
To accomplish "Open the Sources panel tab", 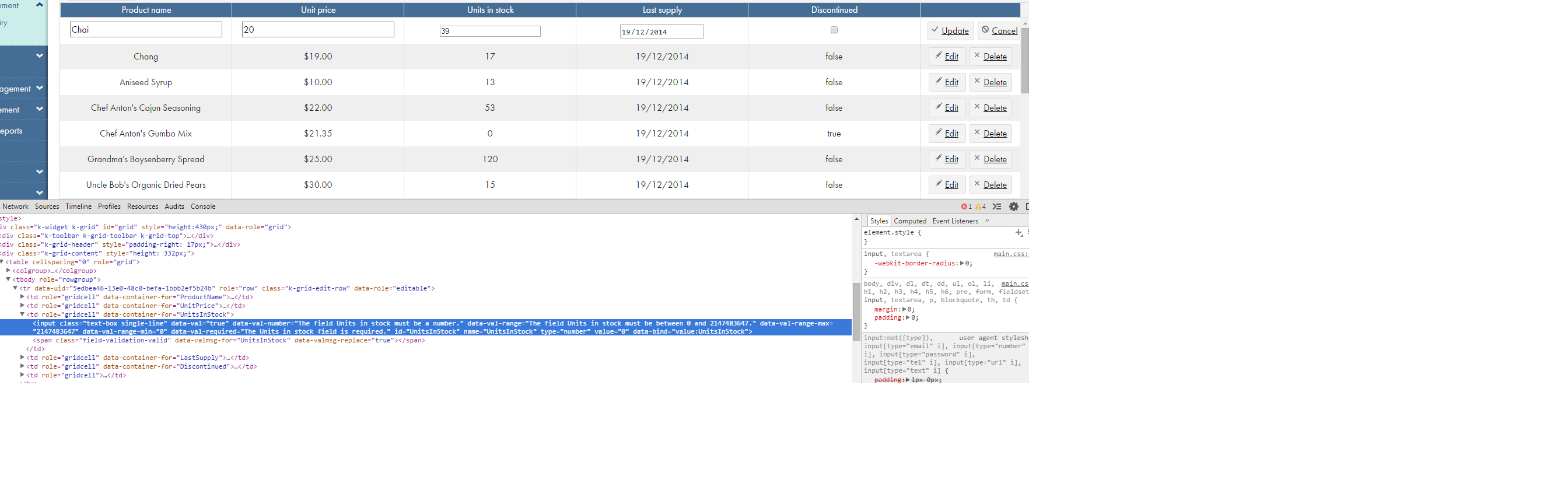I will click(47, 207).
